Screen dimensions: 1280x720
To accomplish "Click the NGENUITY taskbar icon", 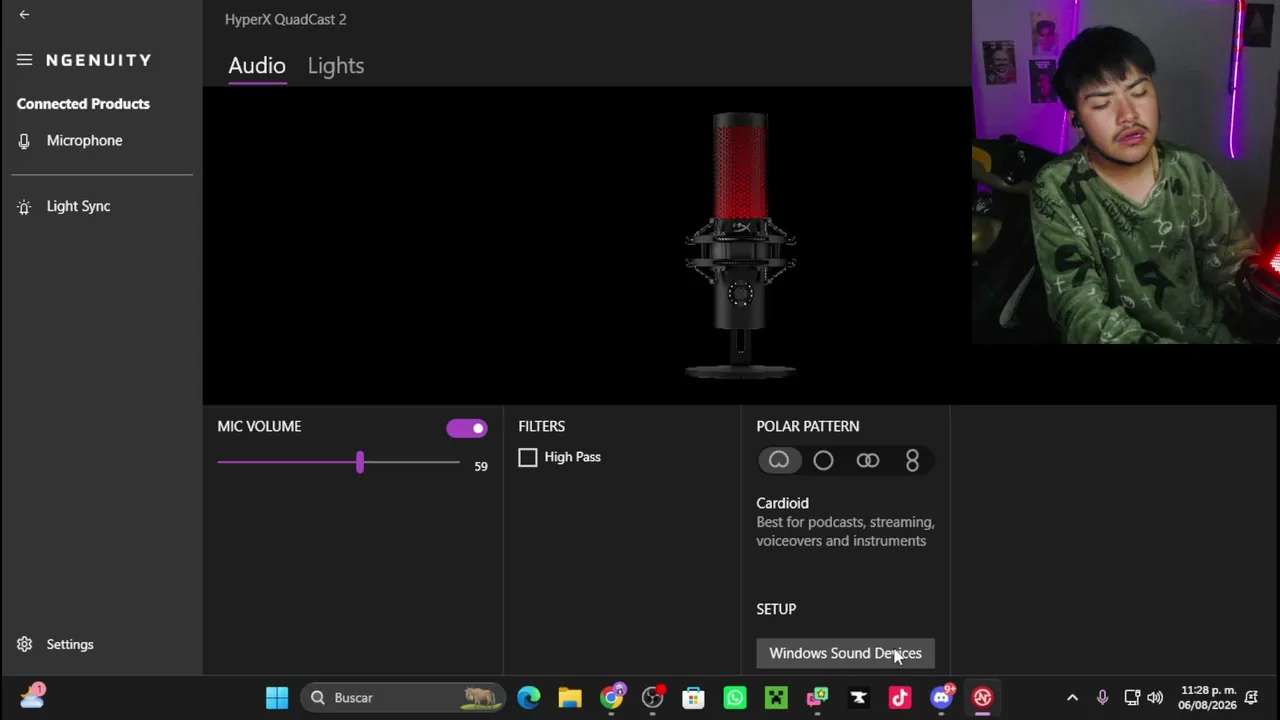I will point(982,697).
